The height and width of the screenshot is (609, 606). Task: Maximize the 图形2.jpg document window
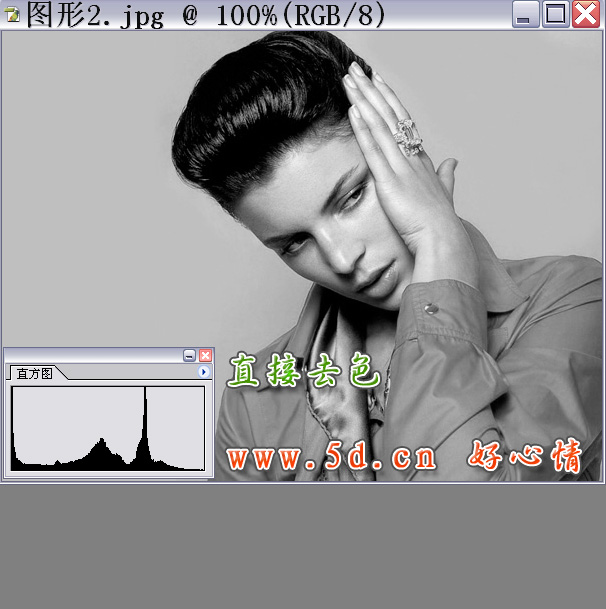556,14
